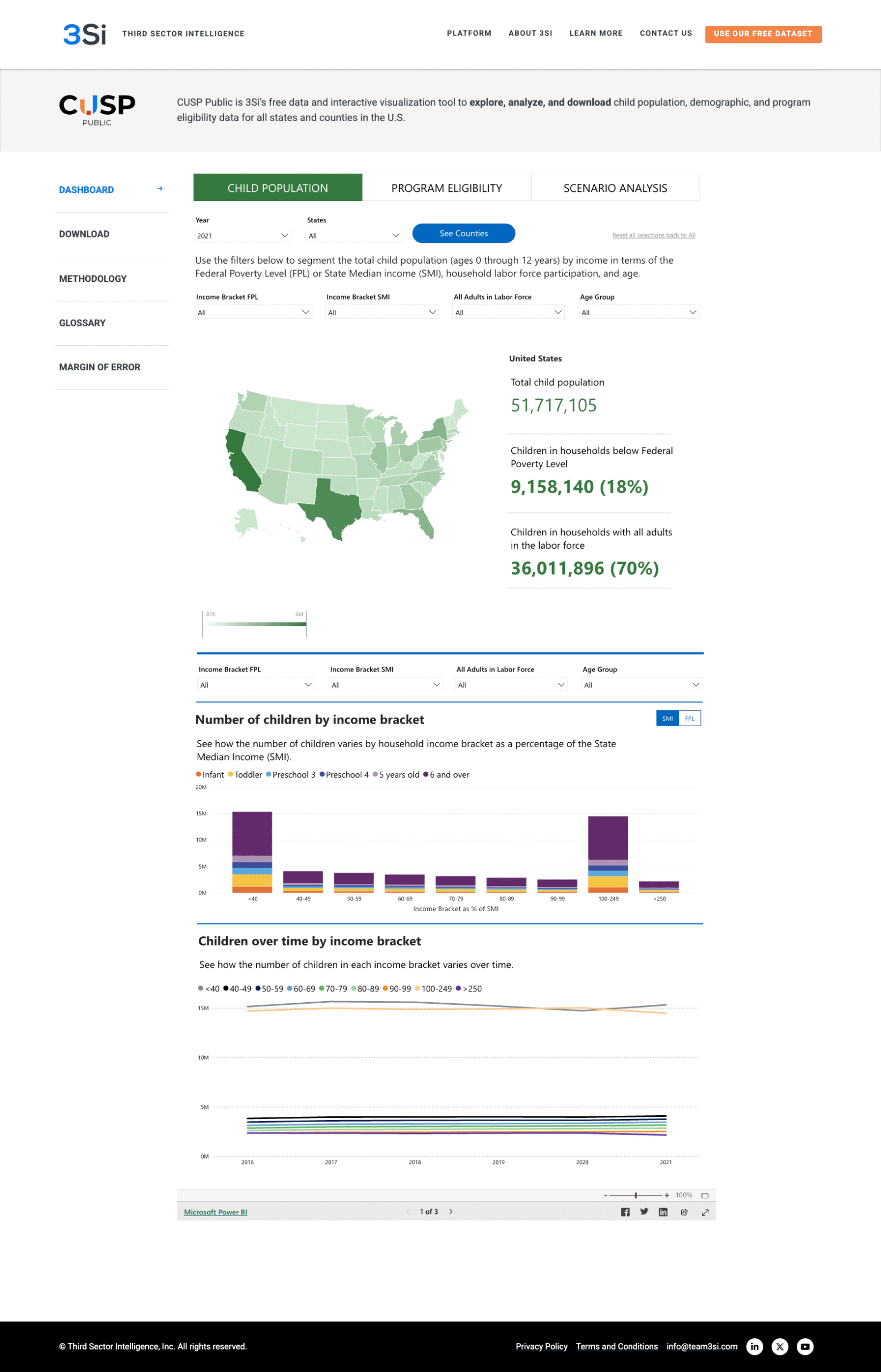Expand the top Age Group filter dropdown
Screen dimensions: 881x1372
coord(638,312)
